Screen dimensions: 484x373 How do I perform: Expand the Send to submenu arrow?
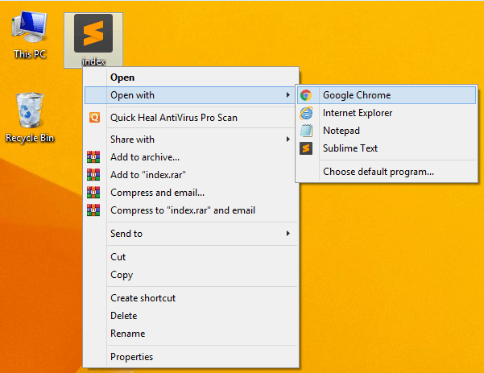pos(288,233)
